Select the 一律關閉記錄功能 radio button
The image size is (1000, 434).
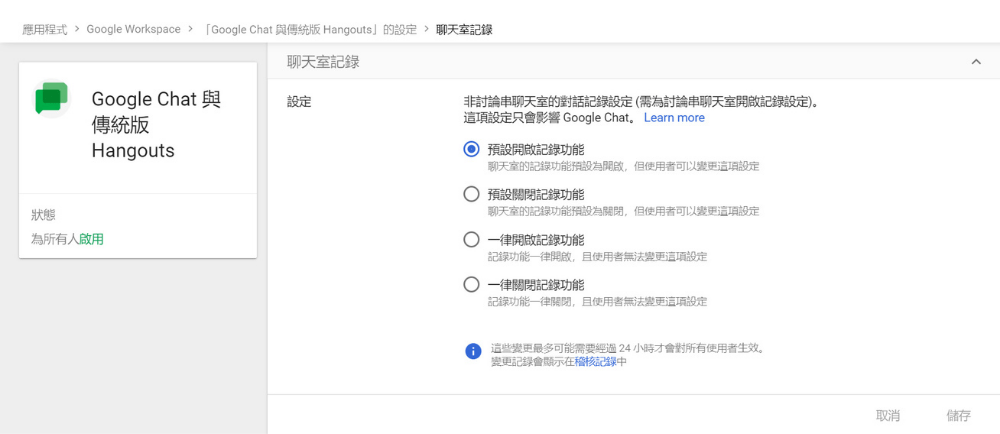point(471,284)
